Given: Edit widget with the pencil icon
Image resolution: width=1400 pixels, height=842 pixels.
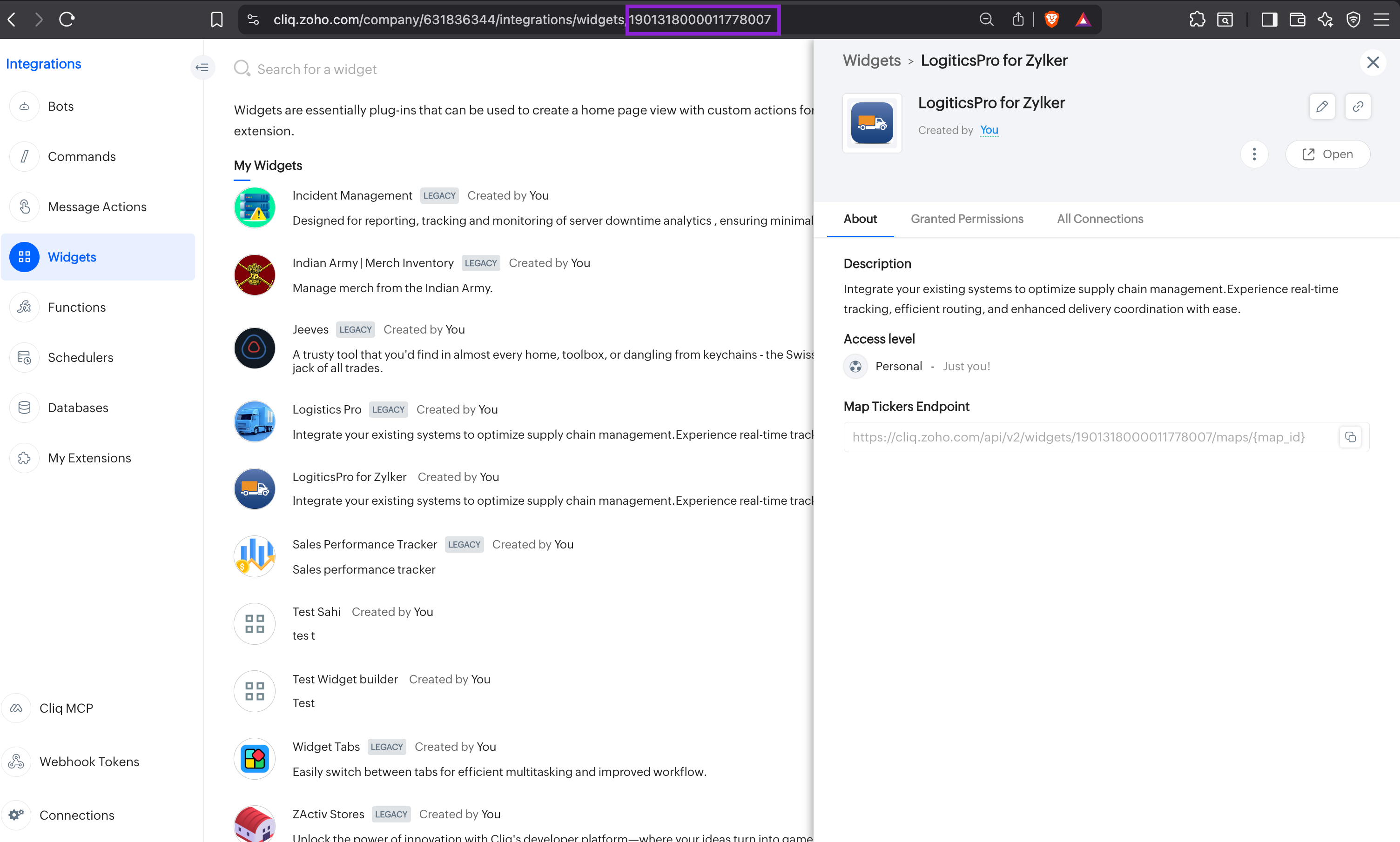Looking at the screenshot, I should (x=1322, y=106).
